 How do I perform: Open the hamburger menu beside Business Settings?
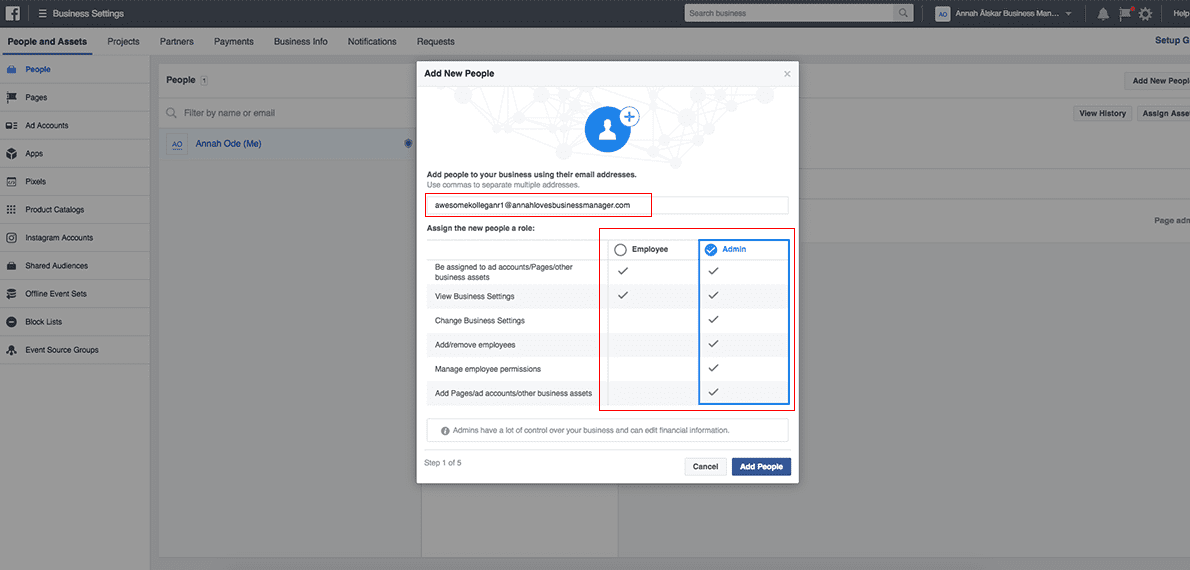[x=43, y=13]
